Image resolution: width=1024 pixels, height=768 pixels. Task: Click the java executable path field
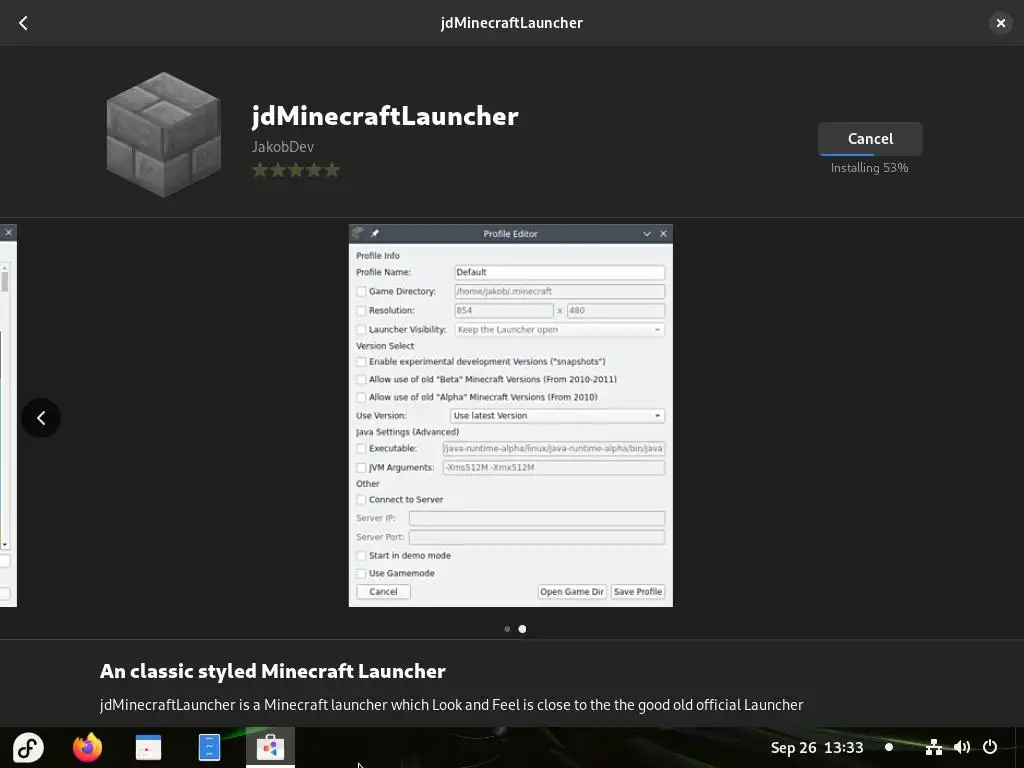[554, 449]
